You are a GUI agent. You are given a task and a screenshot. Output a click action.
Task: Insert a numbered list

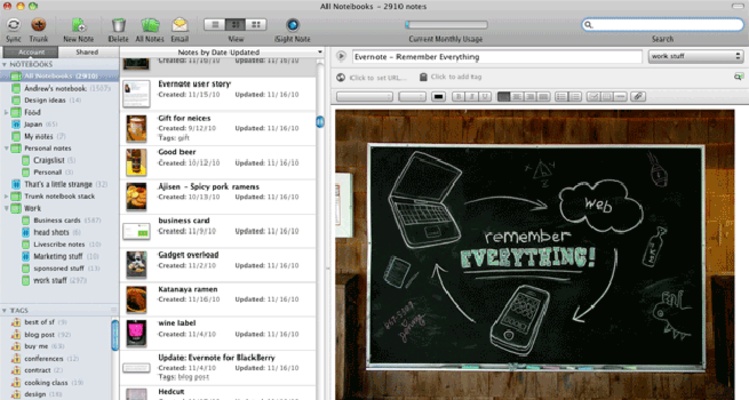575,97
